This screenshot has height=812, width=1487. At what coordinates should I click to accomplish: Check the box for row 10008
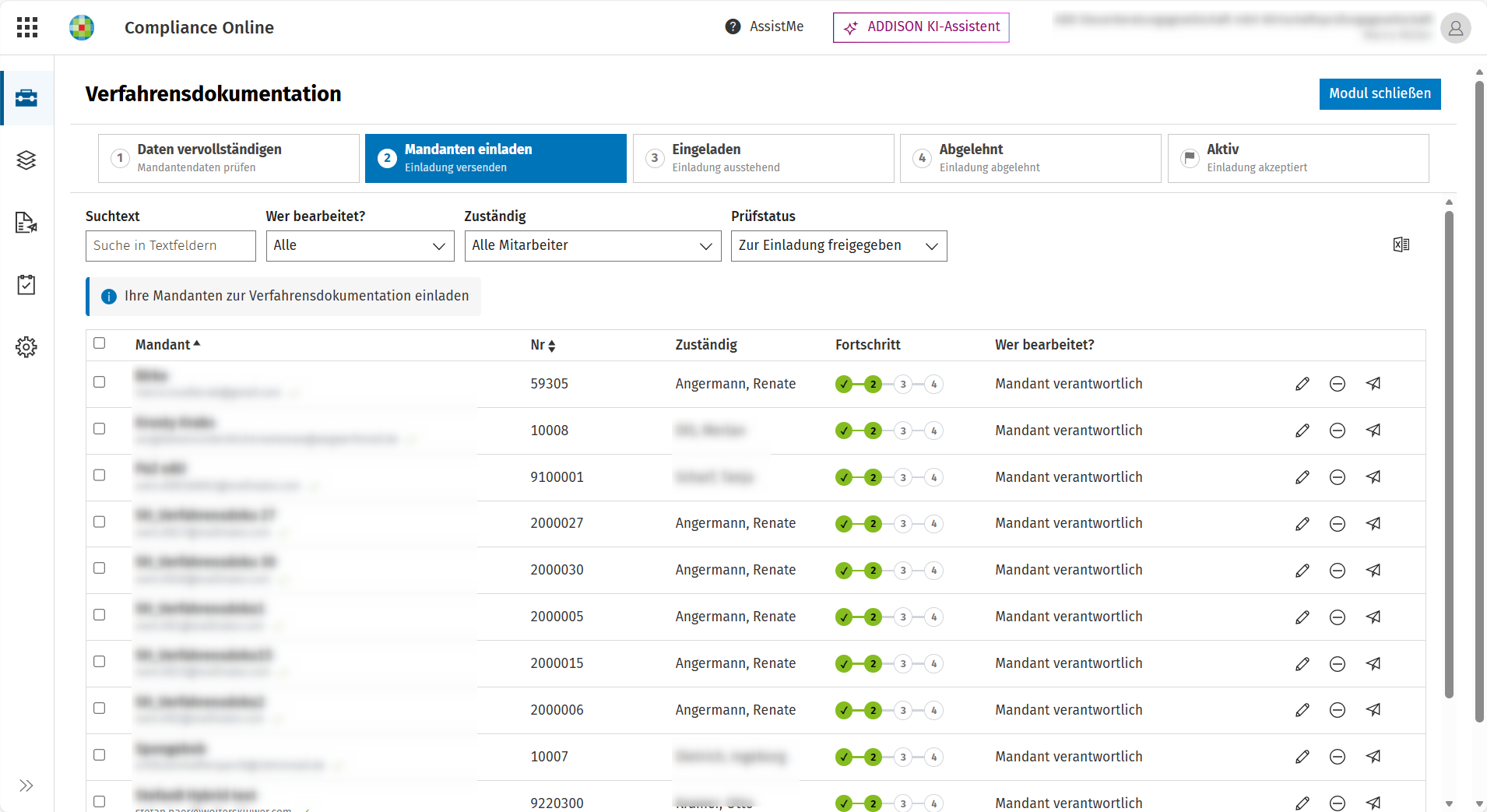click(100, 429)
